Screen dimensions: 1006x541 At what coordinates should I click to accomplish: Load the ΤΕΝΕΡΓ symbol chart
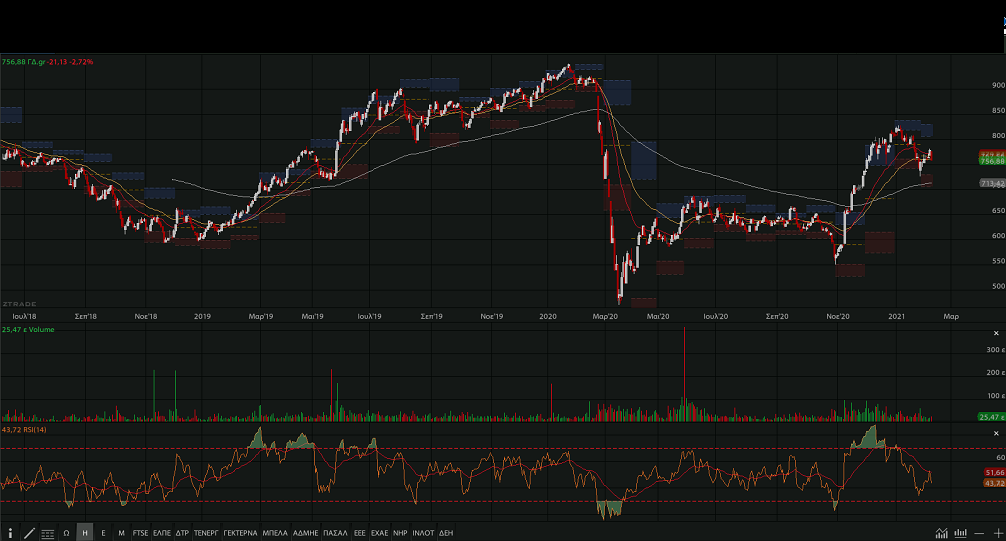[206, 533]
